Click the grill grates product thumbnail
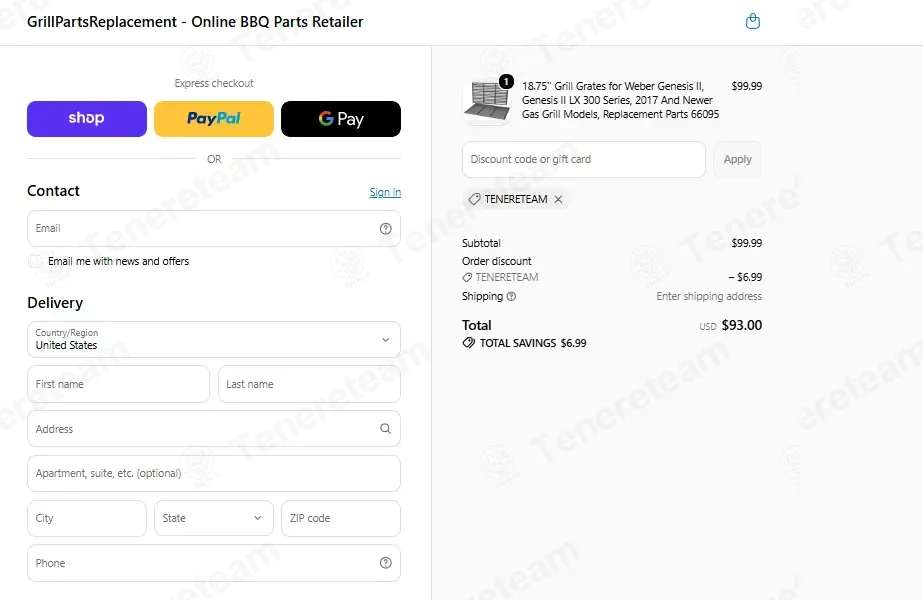This screenshot has height=600, width=923. (487, 101)
